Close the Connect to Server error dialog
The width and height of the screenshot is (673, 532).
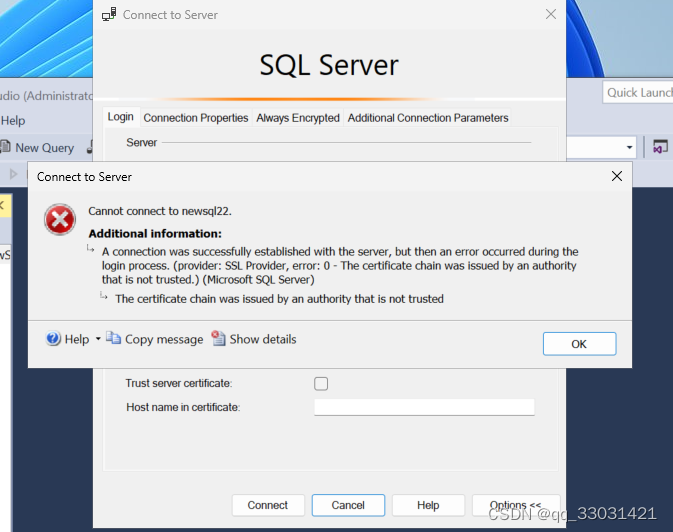click(x=617, y=176)
